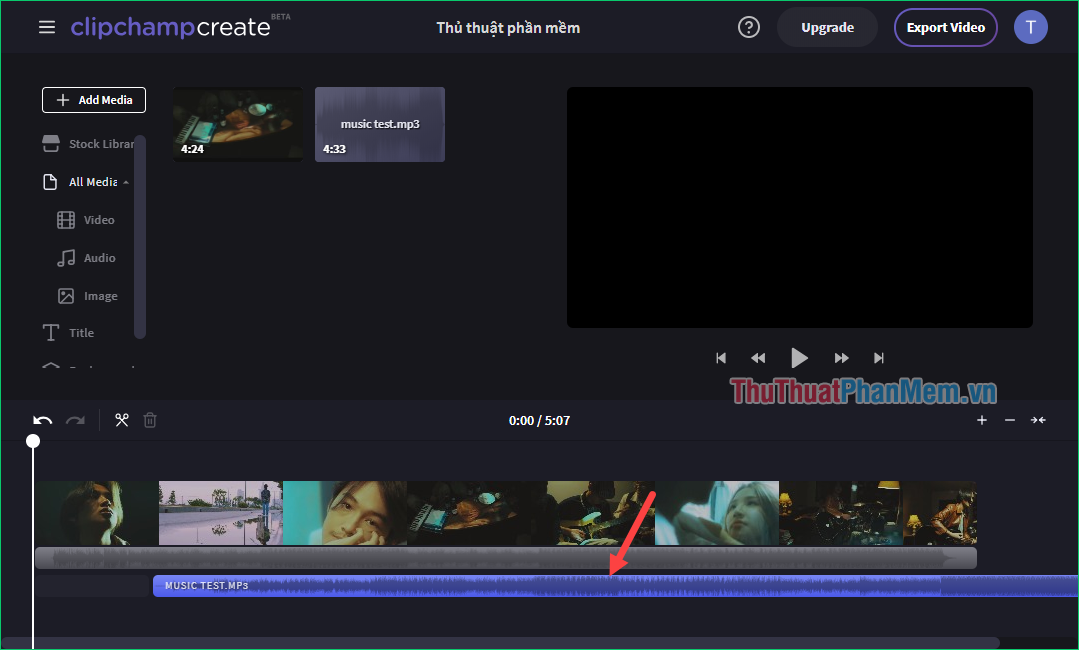
Task: Open the Stock Library panel
Action: pyautogui.click(x=90, y=143)
